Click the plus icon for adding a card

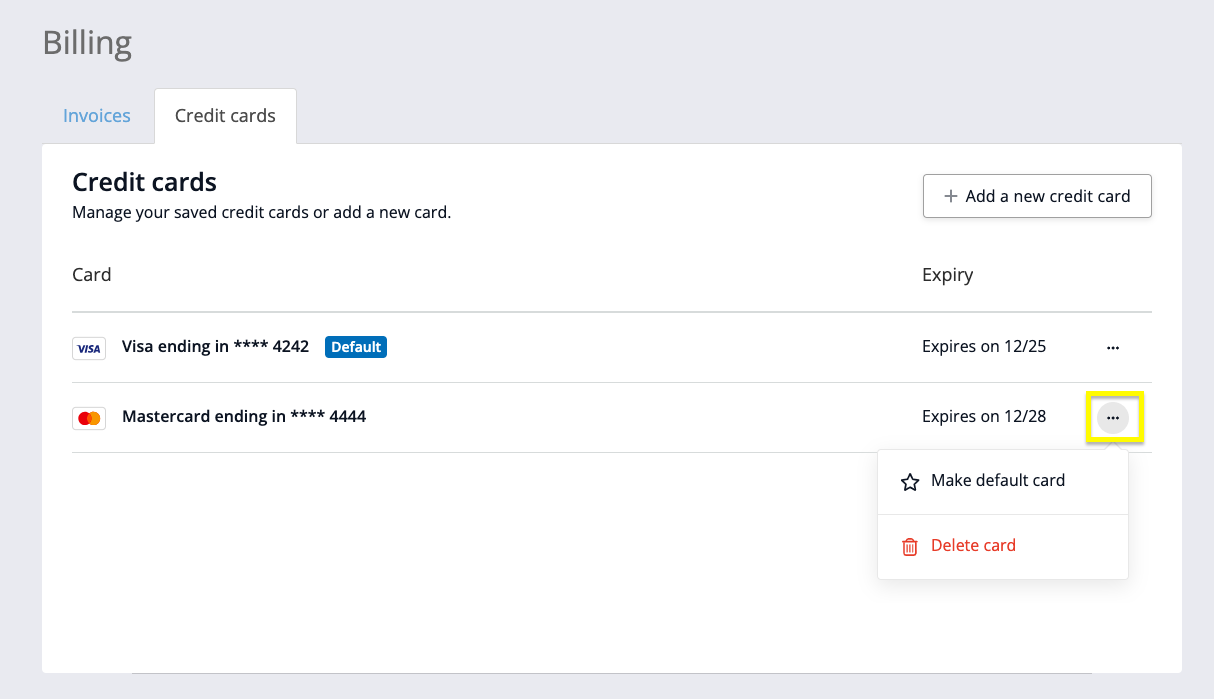(950, 196)
